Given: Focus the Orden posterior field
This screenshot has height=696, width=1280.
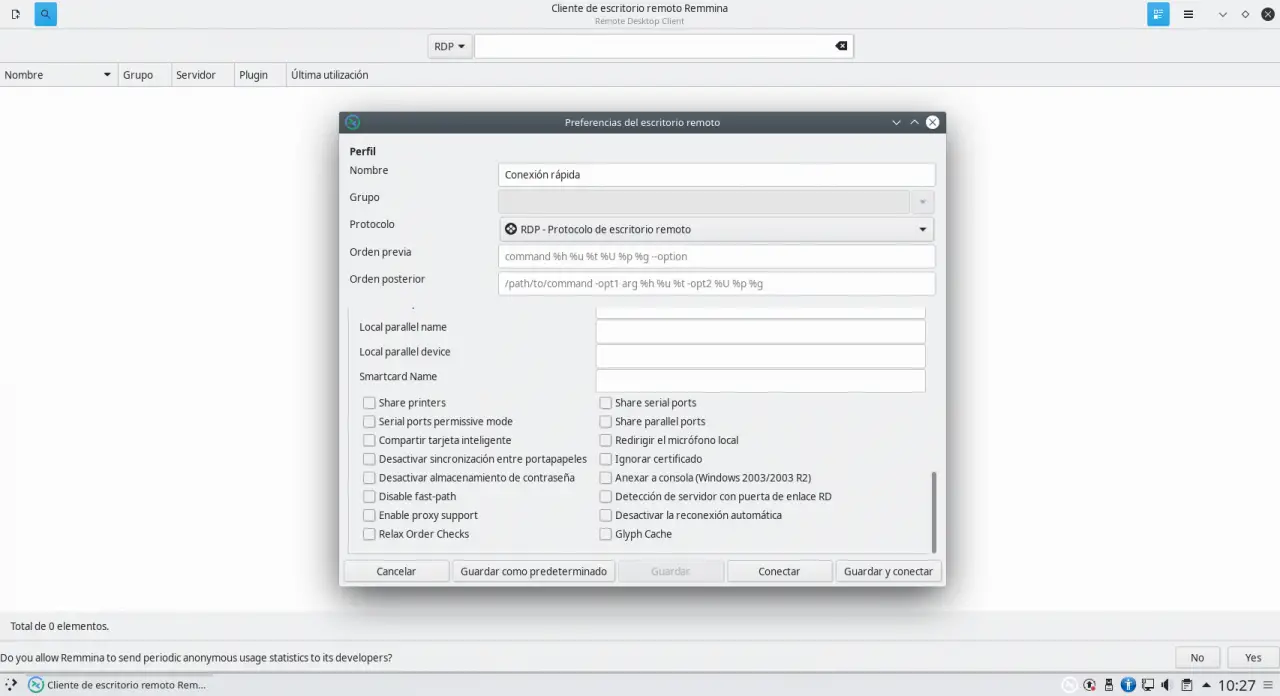Looking at the screenshot, I should click(716, 283).
